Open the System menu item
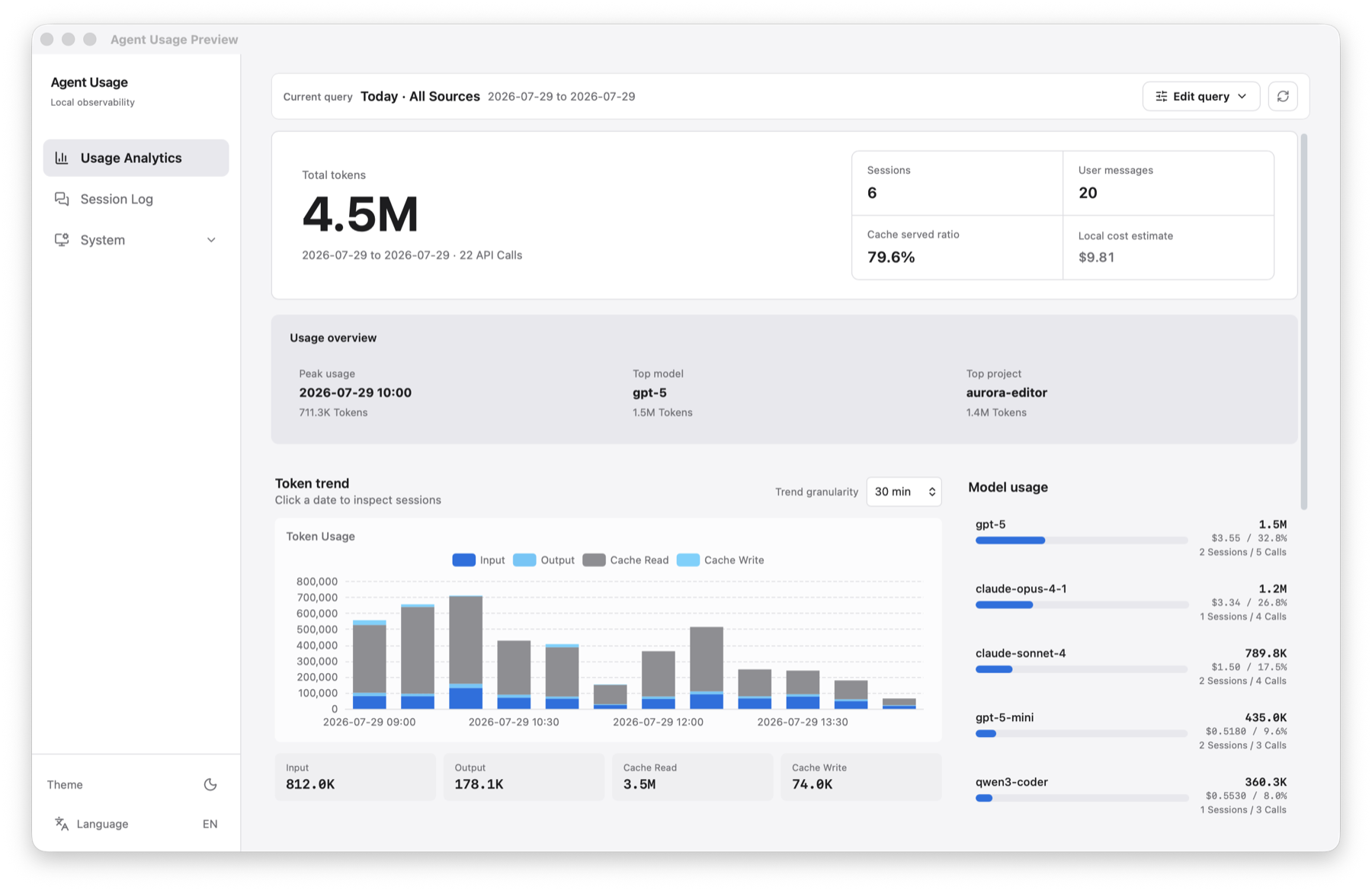The image size is (1372, 891). click(x=136, y=240)
